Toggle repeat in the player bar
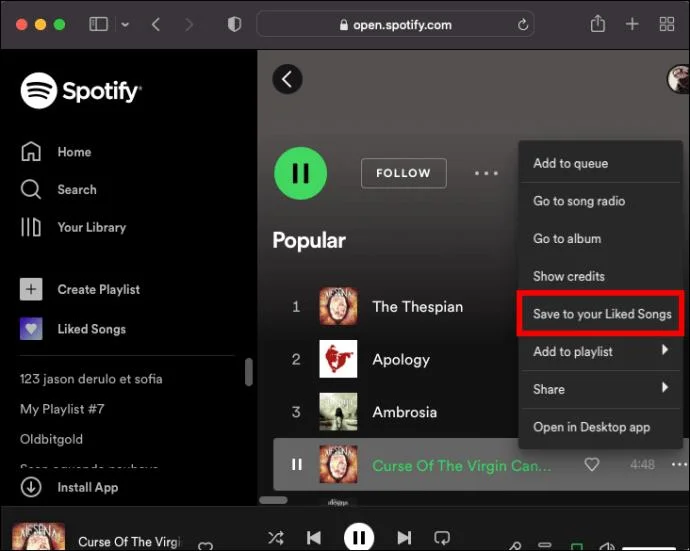Screen dimensions: 690x551 pyautogui.click(x=442, y=537)
